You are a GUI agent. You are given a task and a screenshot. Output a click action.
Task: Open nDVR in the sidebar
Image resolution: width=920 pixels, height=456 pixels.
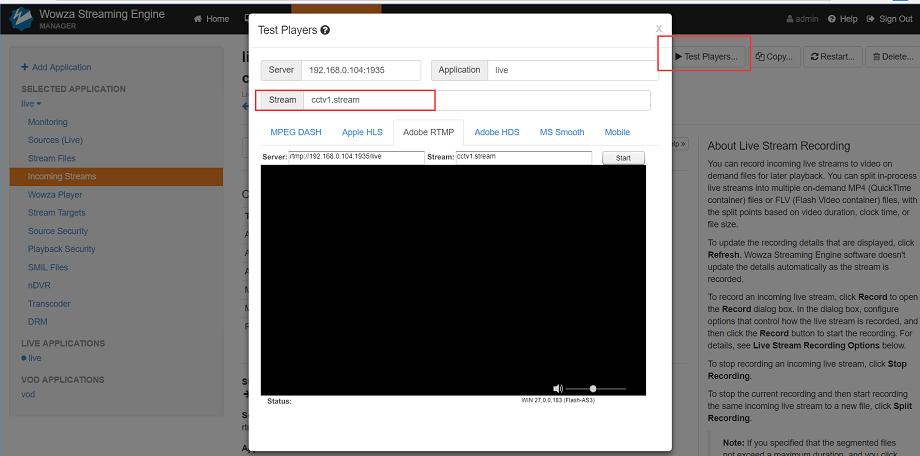click(38, 285)
